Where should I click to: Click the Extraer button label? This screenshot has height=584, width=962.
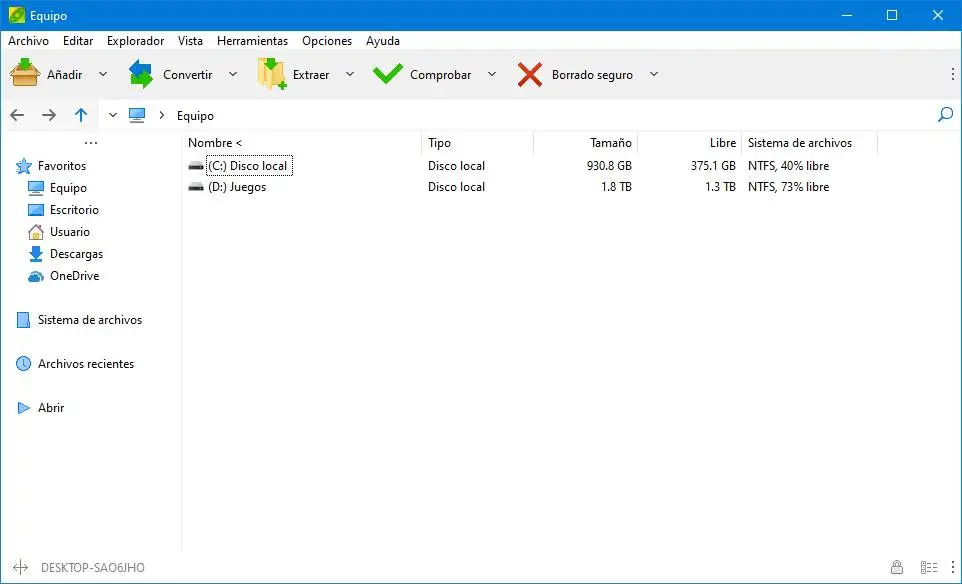coord(311,75)
